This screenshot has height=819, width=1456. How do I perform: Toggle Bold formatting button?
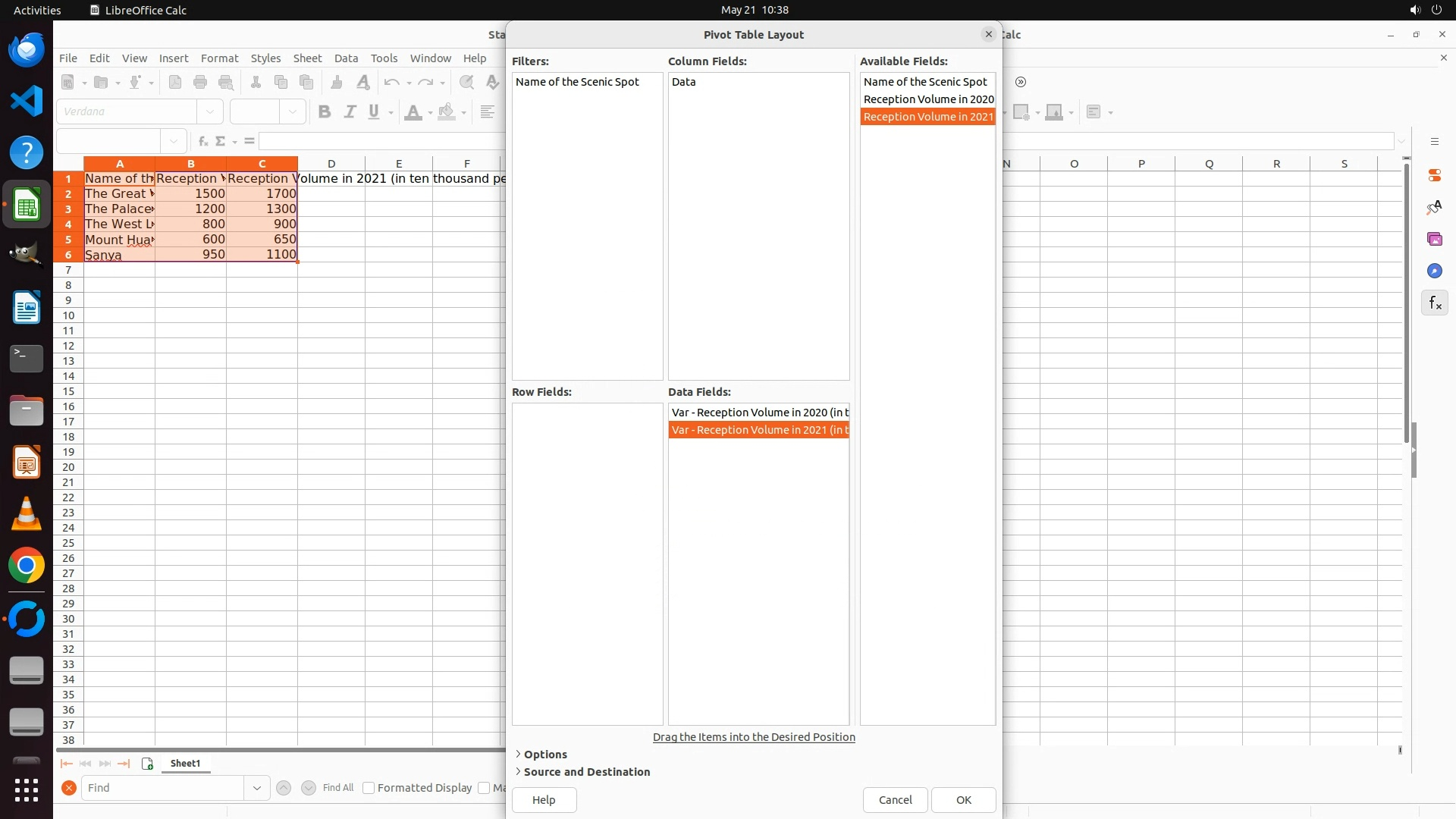tap(325, 112)
